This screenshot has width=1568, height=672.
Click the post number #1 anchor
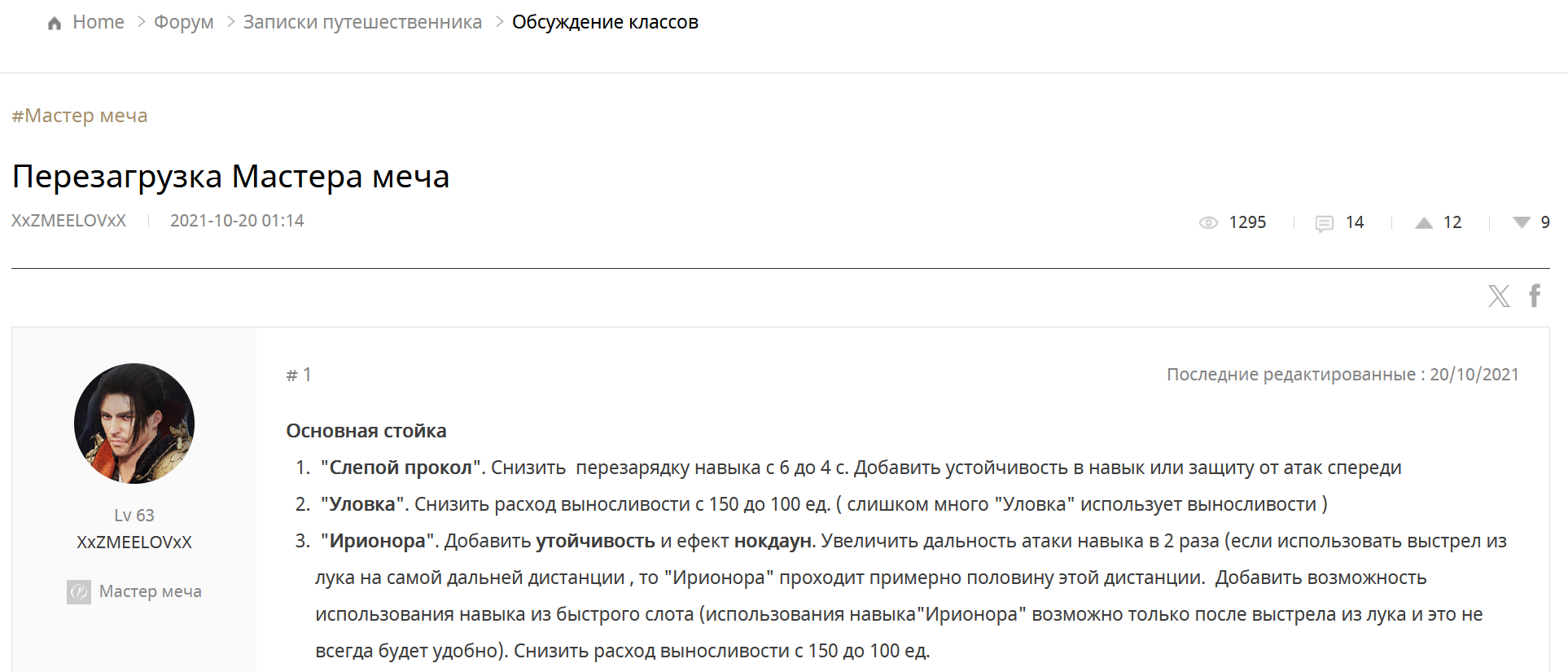point(299,375)
